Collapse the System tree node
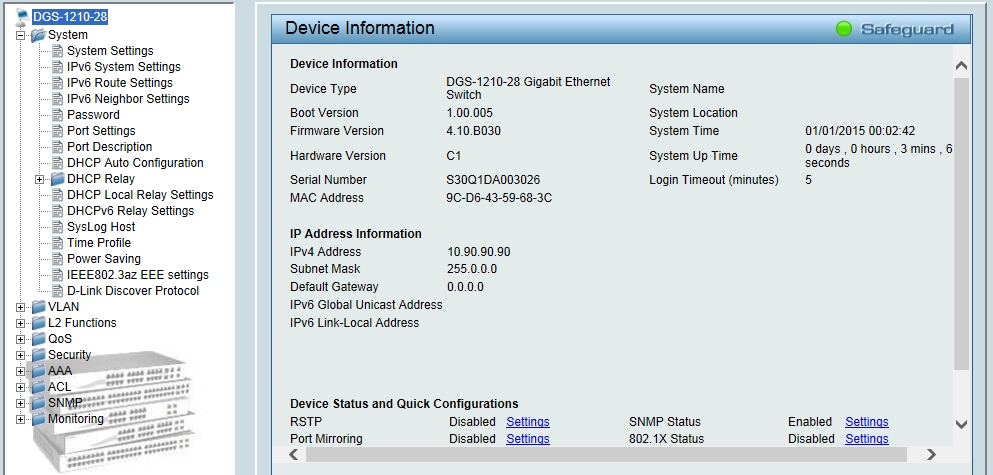This screenshot has height=475, width=993. click(21, 35)
